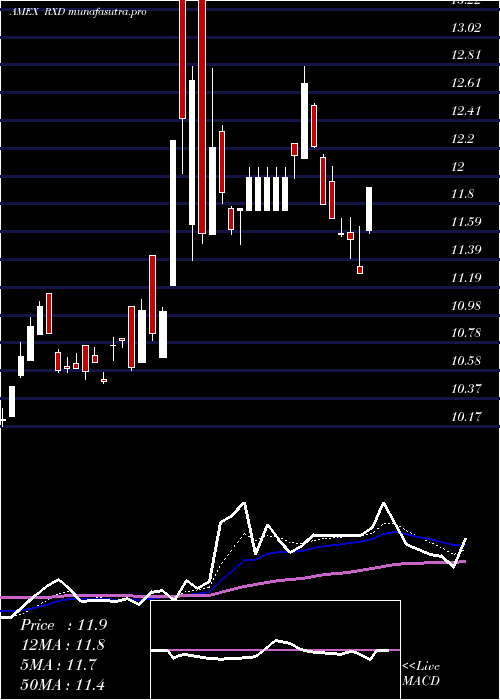Screen dimensions: 500x700
Task: Click the 10.58 price axis label
Action: pos(466,361)
